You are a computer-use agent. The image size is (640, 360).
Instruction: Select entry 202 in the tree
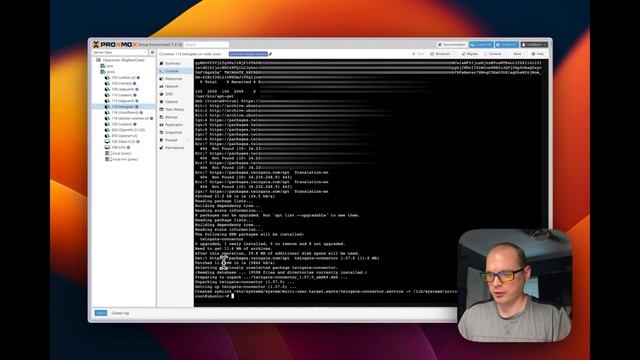(x=125, y=130)
